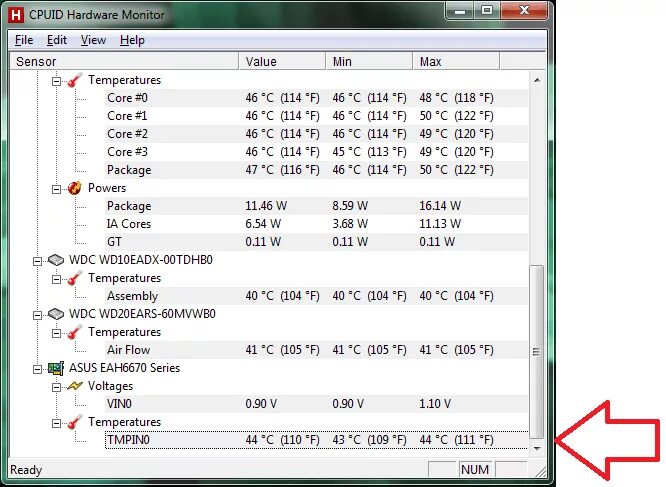Click the WDC WD10EADX-00TDHB0 label
The image size is (666, 487).
point(141,260)
